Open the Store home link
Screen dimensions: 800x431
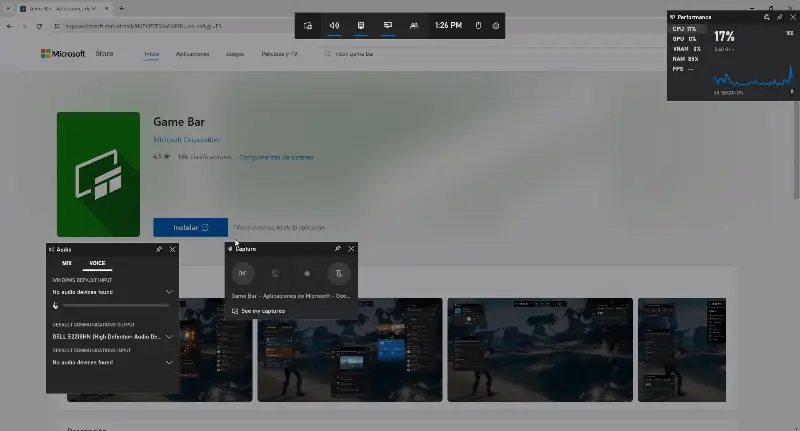pyautogui.click(x=104, y=54)
